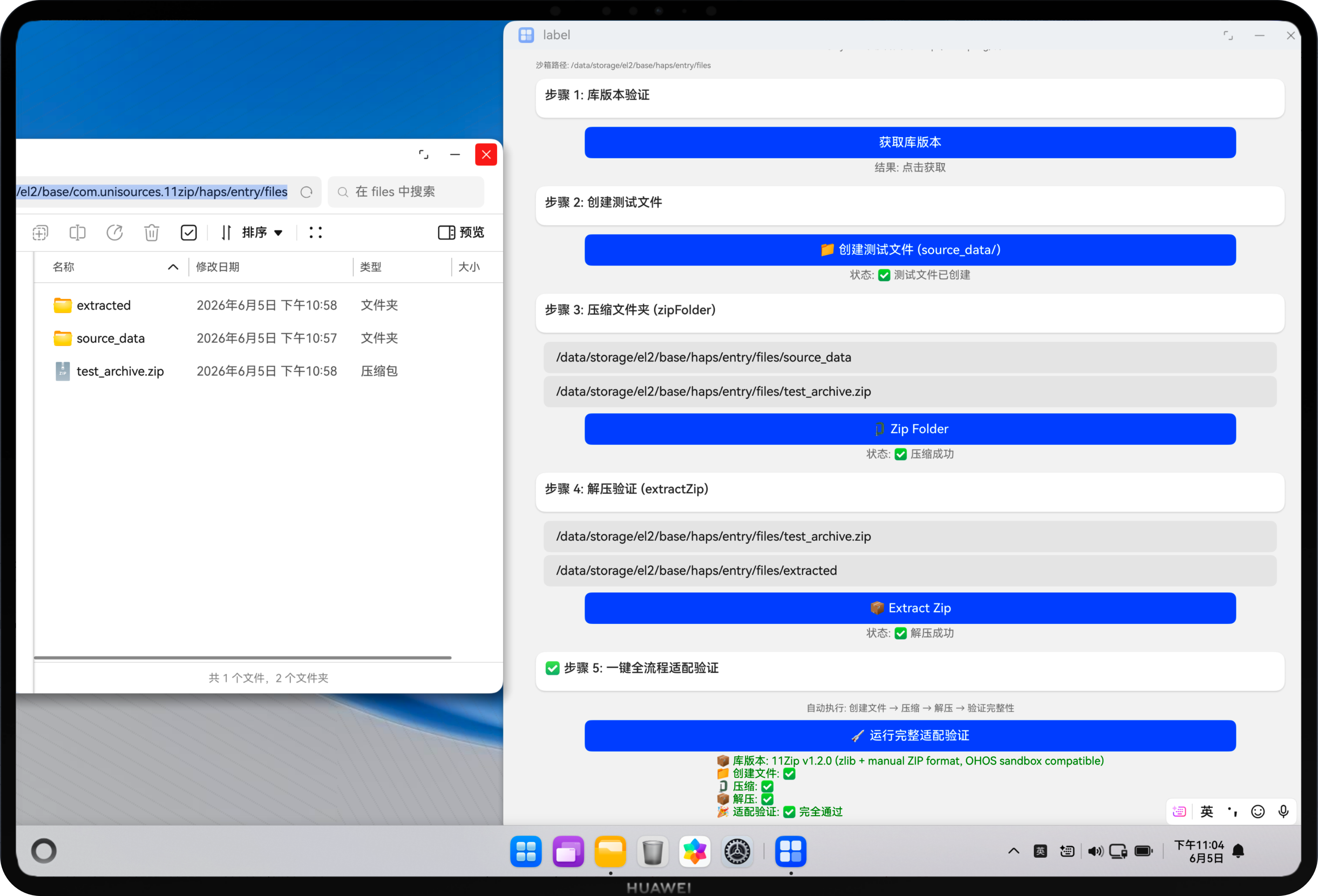Viewport: 1318px width, 896px height.
Task: Edit the zip output path field under 步骤 3
Action: [910, 391]
